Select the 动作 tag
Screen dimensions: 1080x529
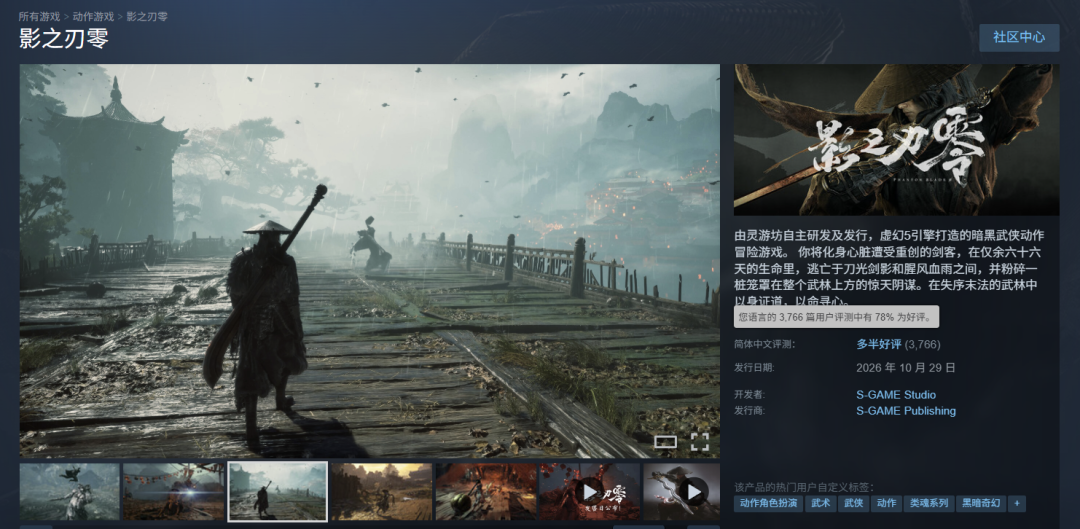[x=886, y=504]
